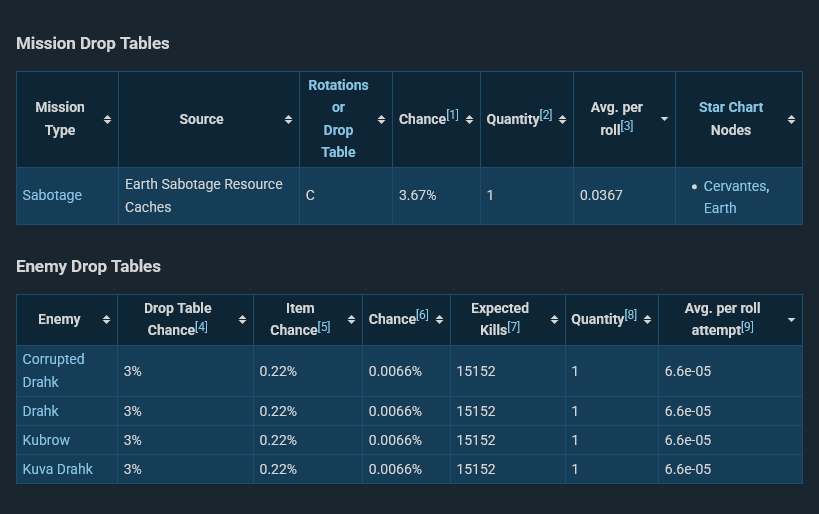The width and height of the screenshot is (819, 514).
Task: Select Earth Sabotage Resource Caches cell
Action: (x=209, y=196)
